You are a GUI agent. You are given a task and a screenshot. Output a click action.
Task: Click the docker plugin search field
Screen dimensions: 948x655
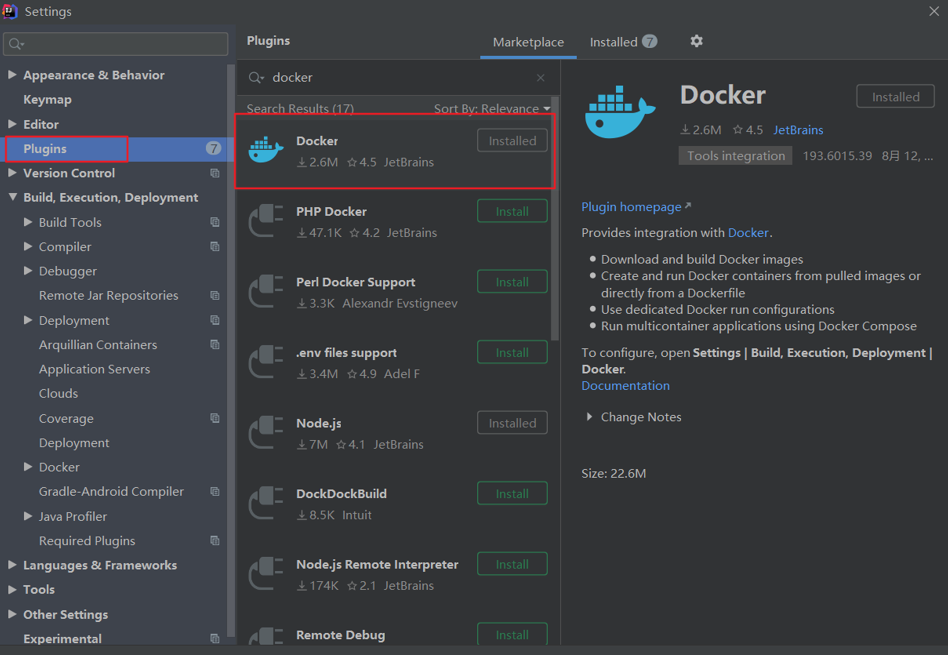(x=396, y=77)
